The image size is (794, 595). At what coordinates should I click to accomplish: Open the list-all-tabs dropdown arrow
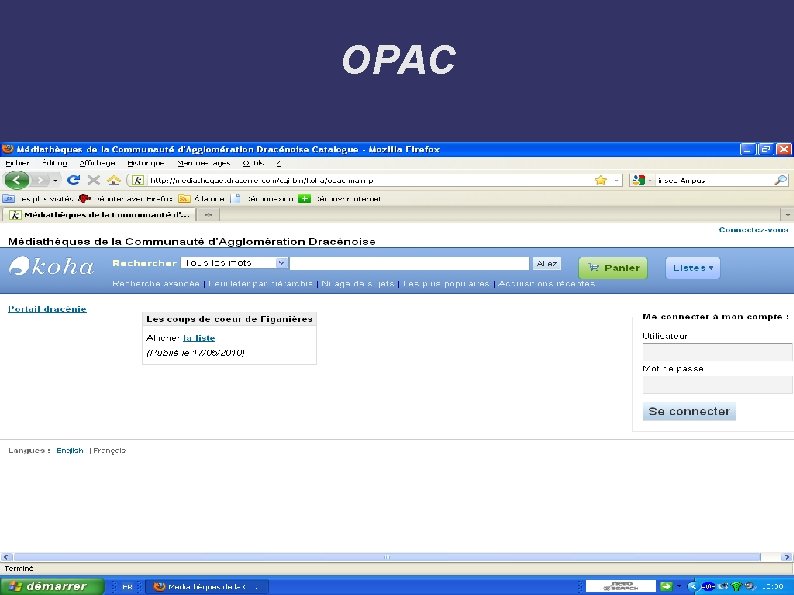point(787,215)
